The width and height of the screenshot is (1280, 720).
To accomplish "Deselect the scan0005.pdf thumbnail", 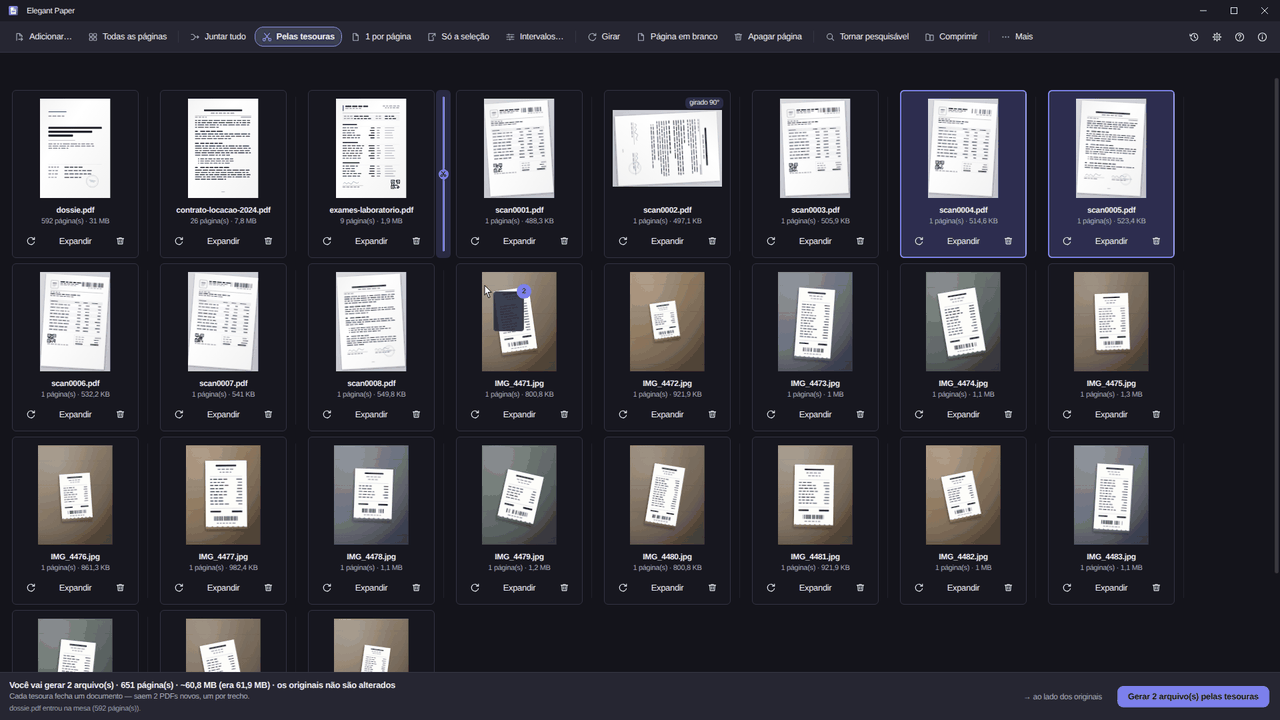I will (x=1111, y=148).
